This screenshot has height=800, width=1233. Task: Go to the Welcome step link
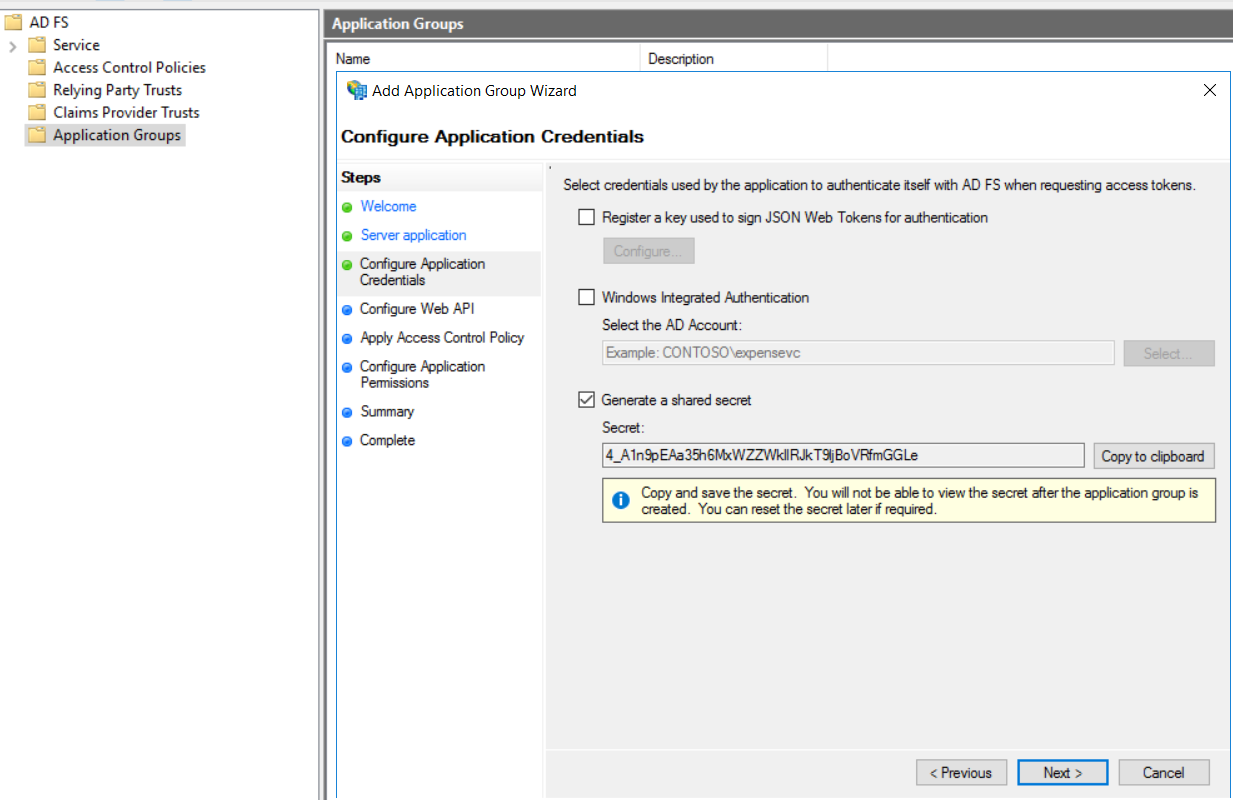[x=388, y=206]
